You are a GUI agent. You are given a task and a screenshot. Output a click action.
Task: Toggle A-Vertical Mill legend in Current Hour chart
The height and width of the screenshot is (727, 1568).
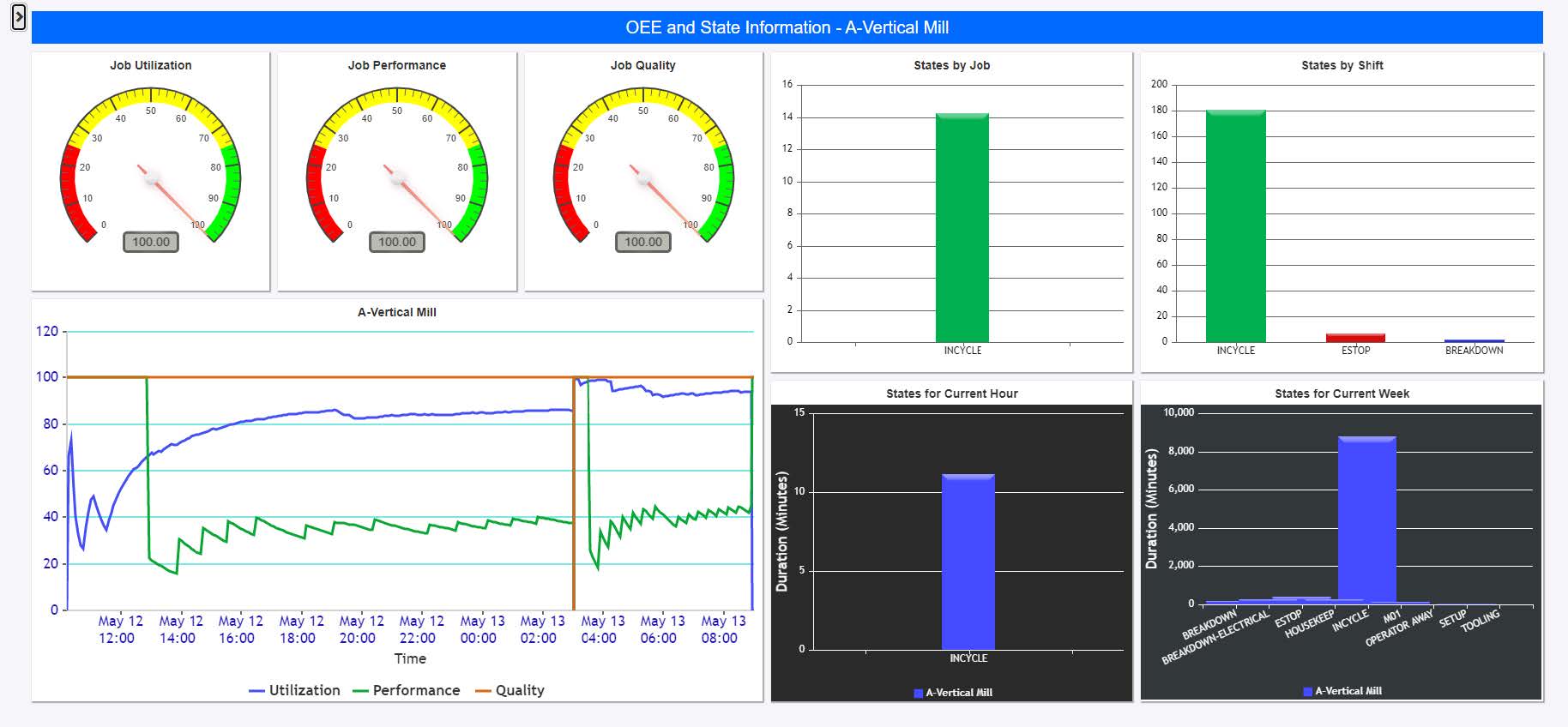[x=953, y=693]
